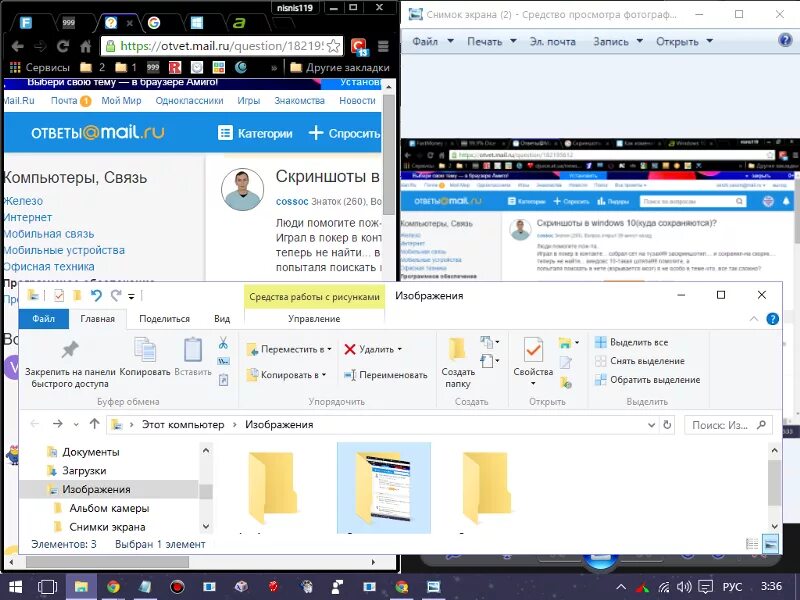Viewport: 800px width, 600px height.
Task: Open quick access toolbar customize dropdown
Action: [x=131, y=295]
